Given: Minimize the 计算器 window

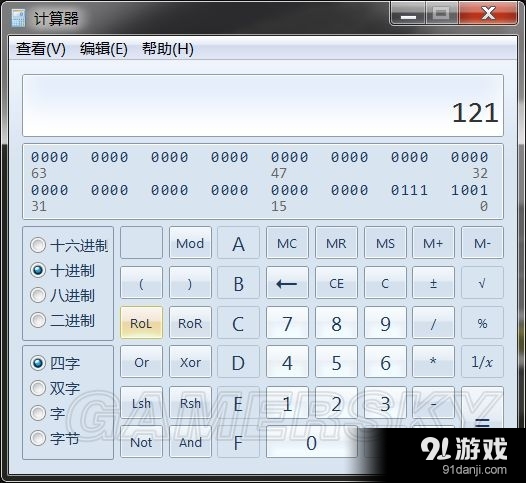Looking at the screenshot, I should [x=408, y=13].
